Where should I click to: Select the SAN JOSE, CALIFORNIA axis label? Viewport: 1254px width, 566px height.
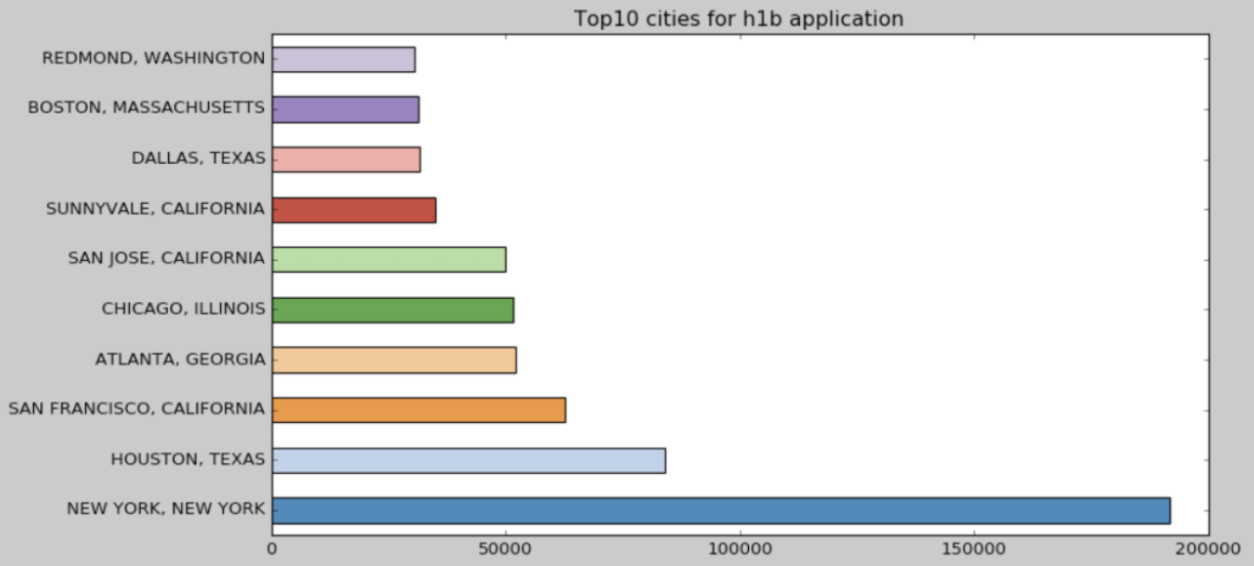[166, 259]
